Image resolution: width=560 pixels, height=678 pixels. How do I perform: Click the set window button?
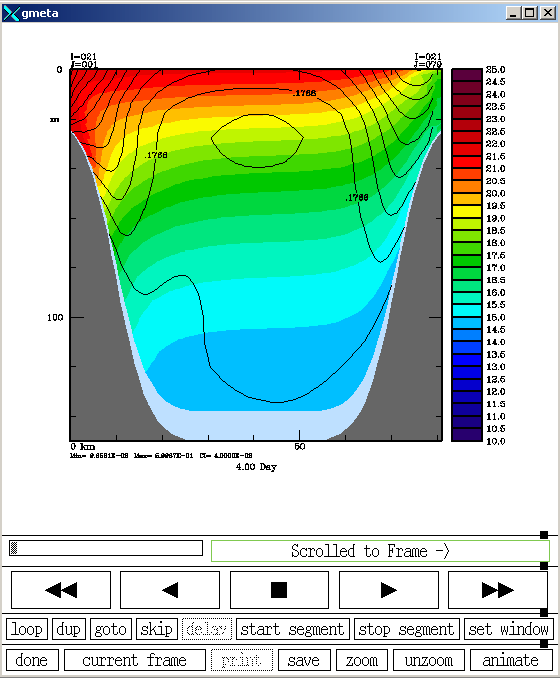[x=509, y=629]
